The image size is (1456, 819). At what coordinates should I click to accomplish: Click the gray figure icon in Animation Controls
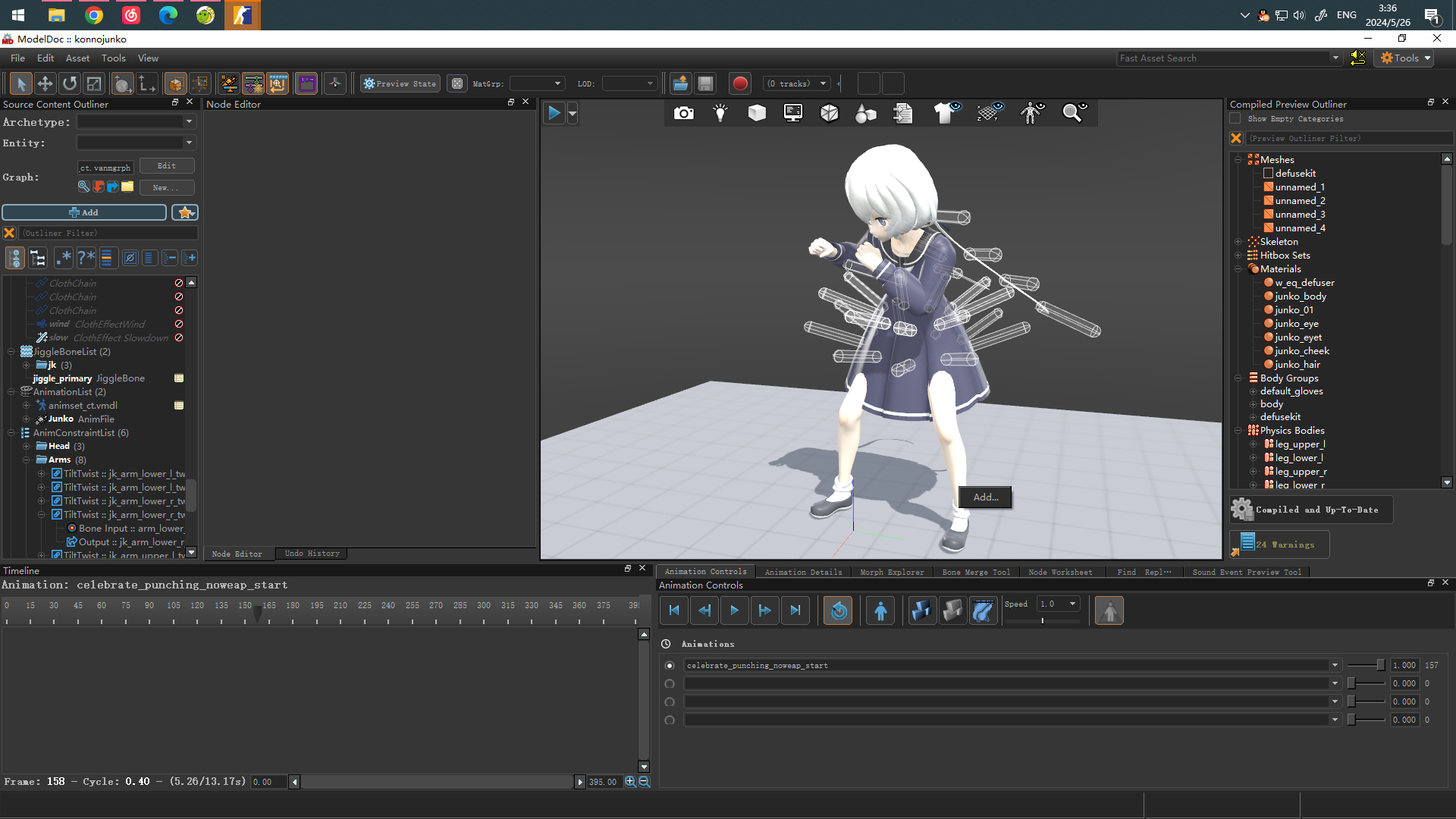coord(1109,610)
